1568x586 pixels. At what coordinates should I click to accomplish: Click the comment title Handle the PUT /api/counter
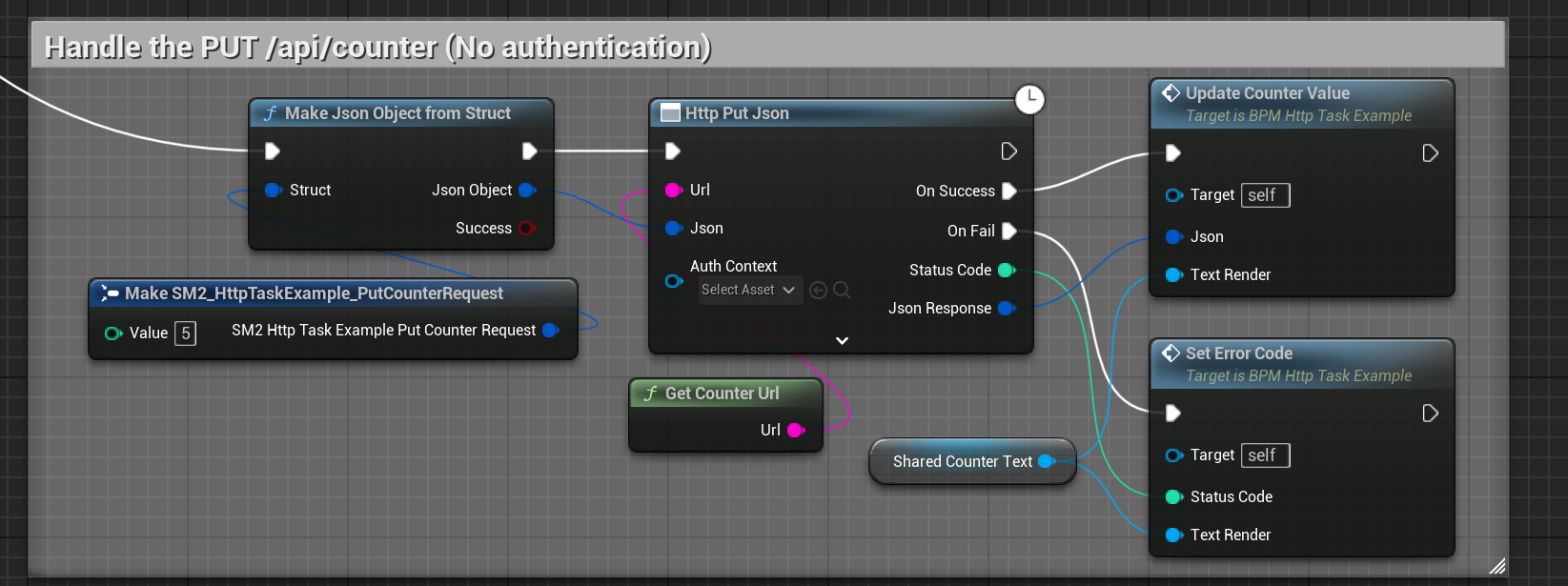pyautogui.click(x=377, y=47)
